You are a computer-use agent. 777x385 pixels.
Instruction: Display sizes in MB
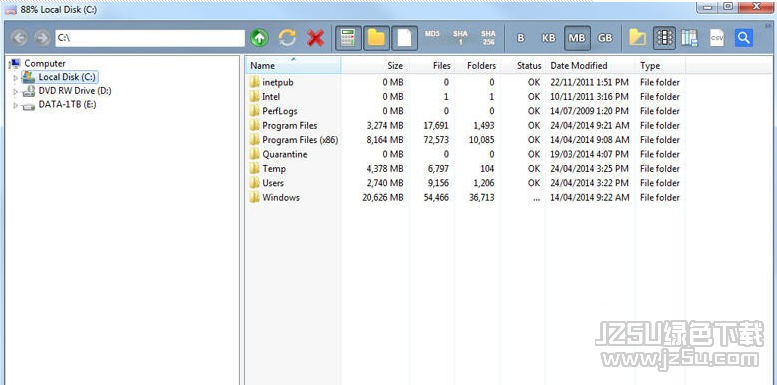click(577, 38)
